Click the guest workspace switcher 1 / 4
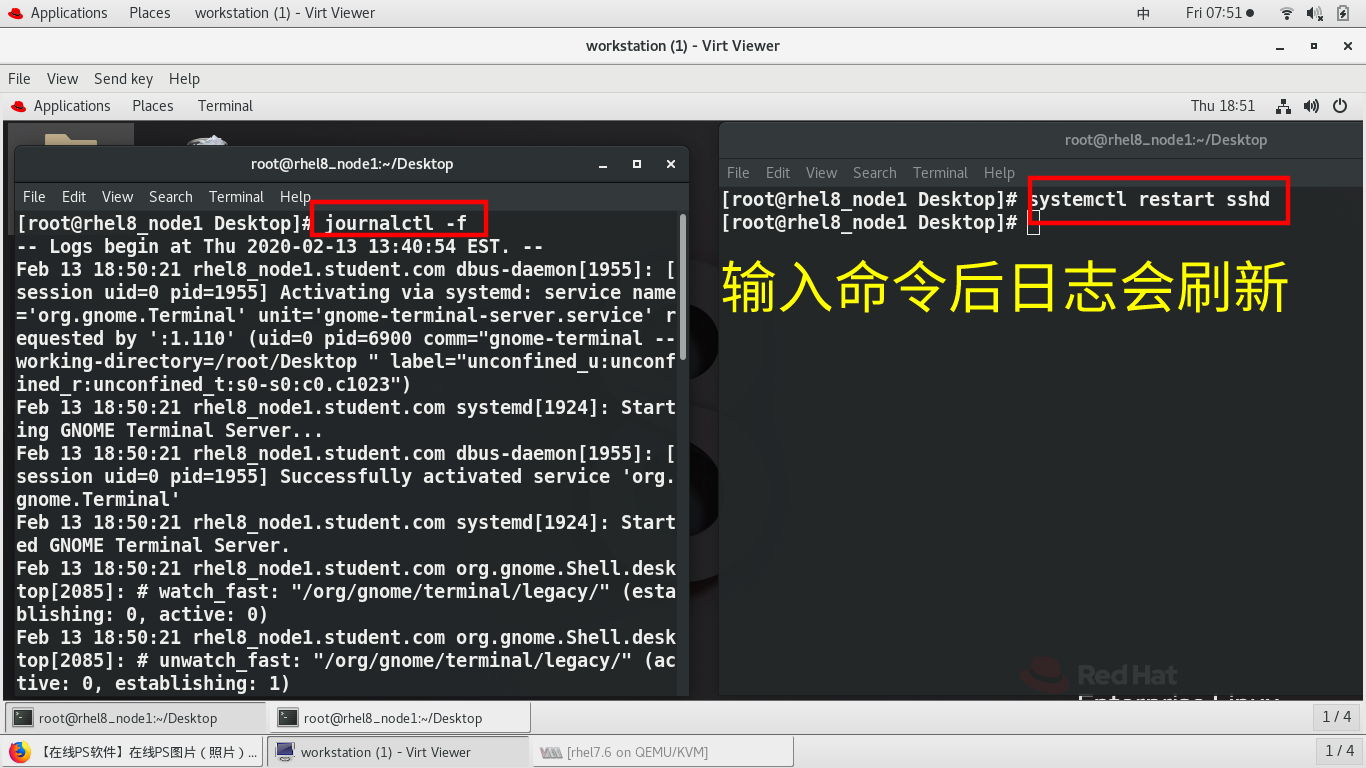 [1337, 717]
